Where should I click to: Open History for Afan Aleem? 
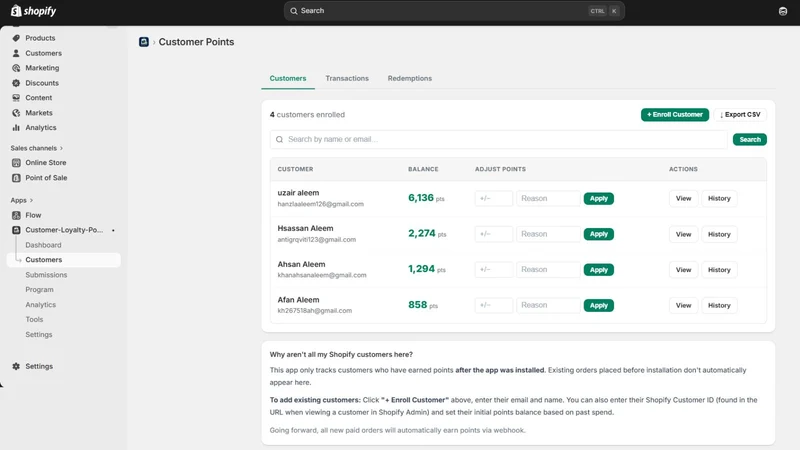(719, 305)
